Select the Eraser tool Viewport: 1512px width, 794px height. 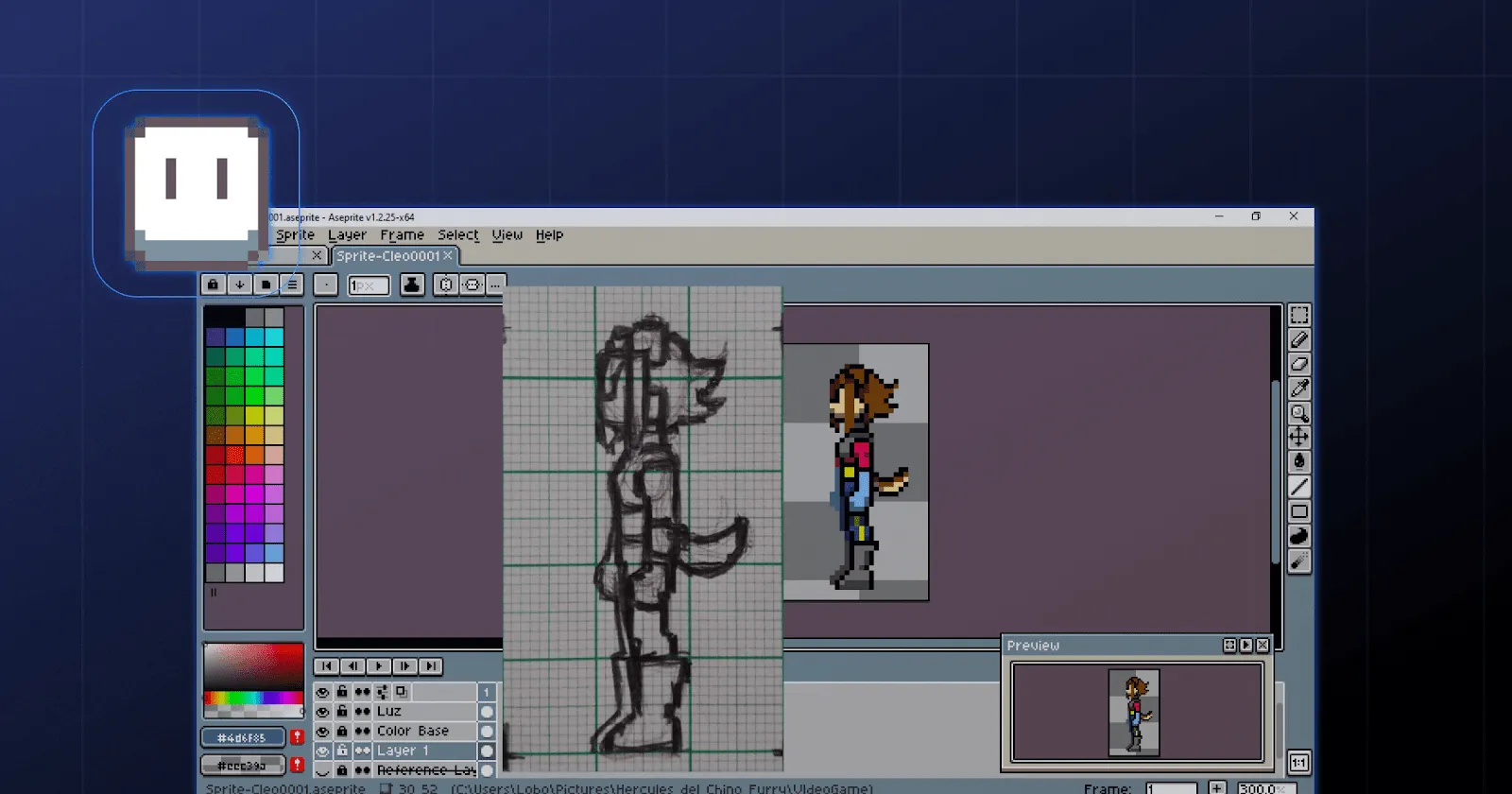[x=1299, y=364]
